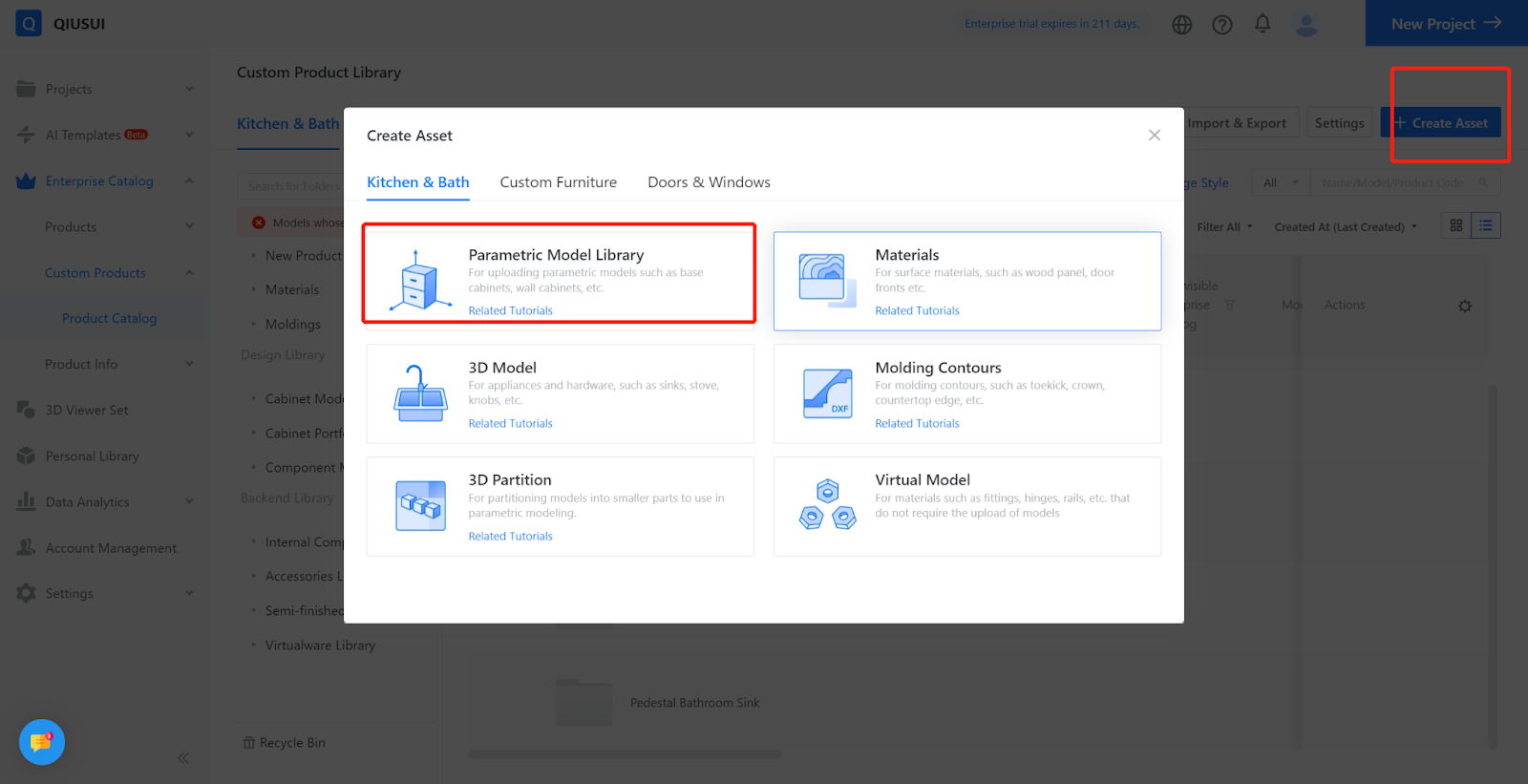1528x784 pixels.
Task: Close the Create Asset dialog
Action: [1154, 136]
